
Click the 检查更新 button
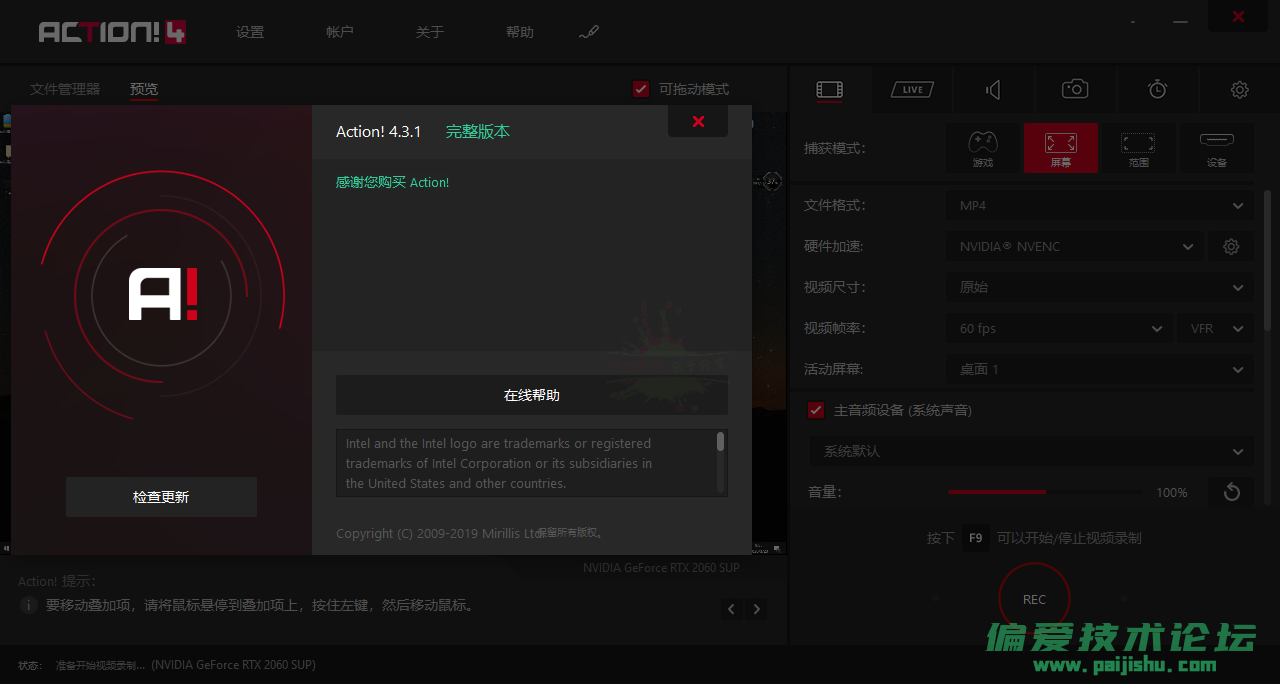pyautogui.click(x=161, y=497)
